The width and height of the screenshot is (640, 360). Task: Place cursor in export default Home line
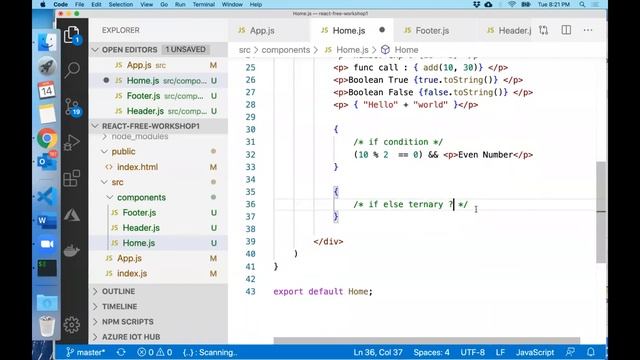[x=322, y=291]
